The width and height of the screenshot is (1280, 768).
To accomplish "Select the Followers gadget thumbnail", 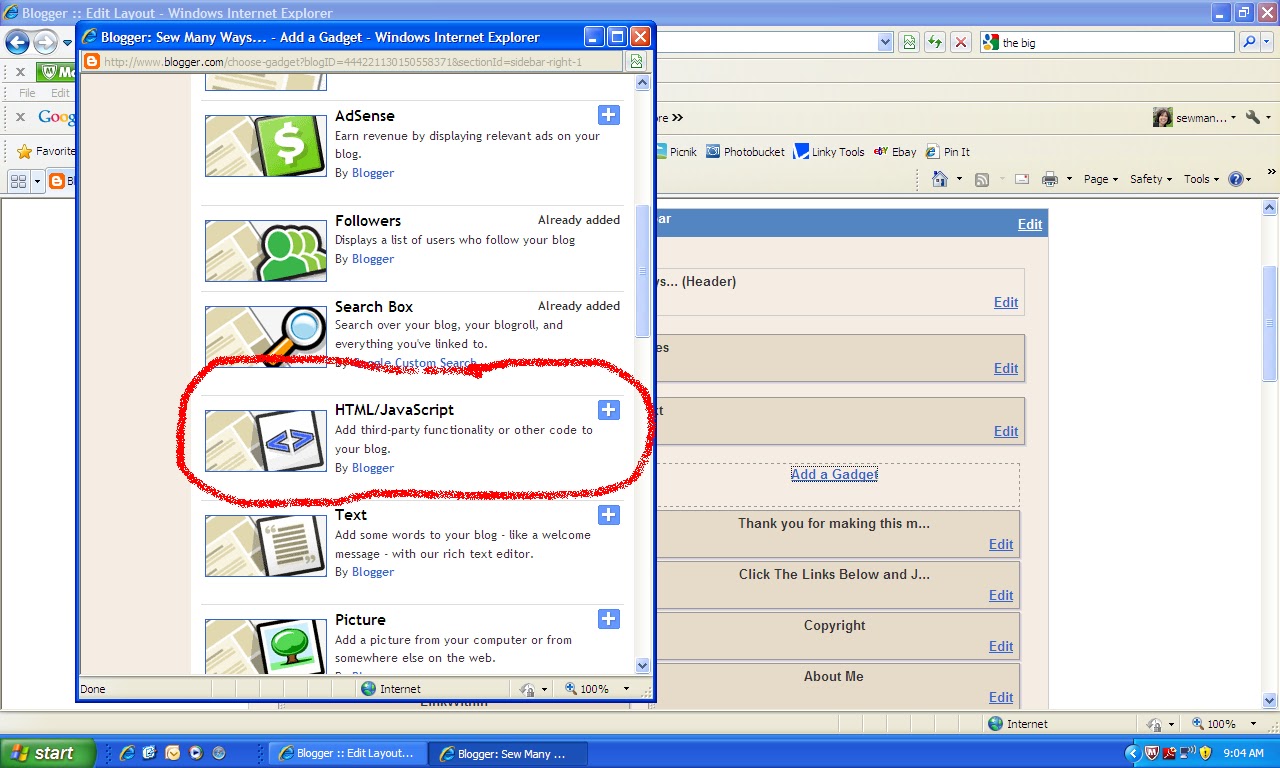I will tap(266, 250).
